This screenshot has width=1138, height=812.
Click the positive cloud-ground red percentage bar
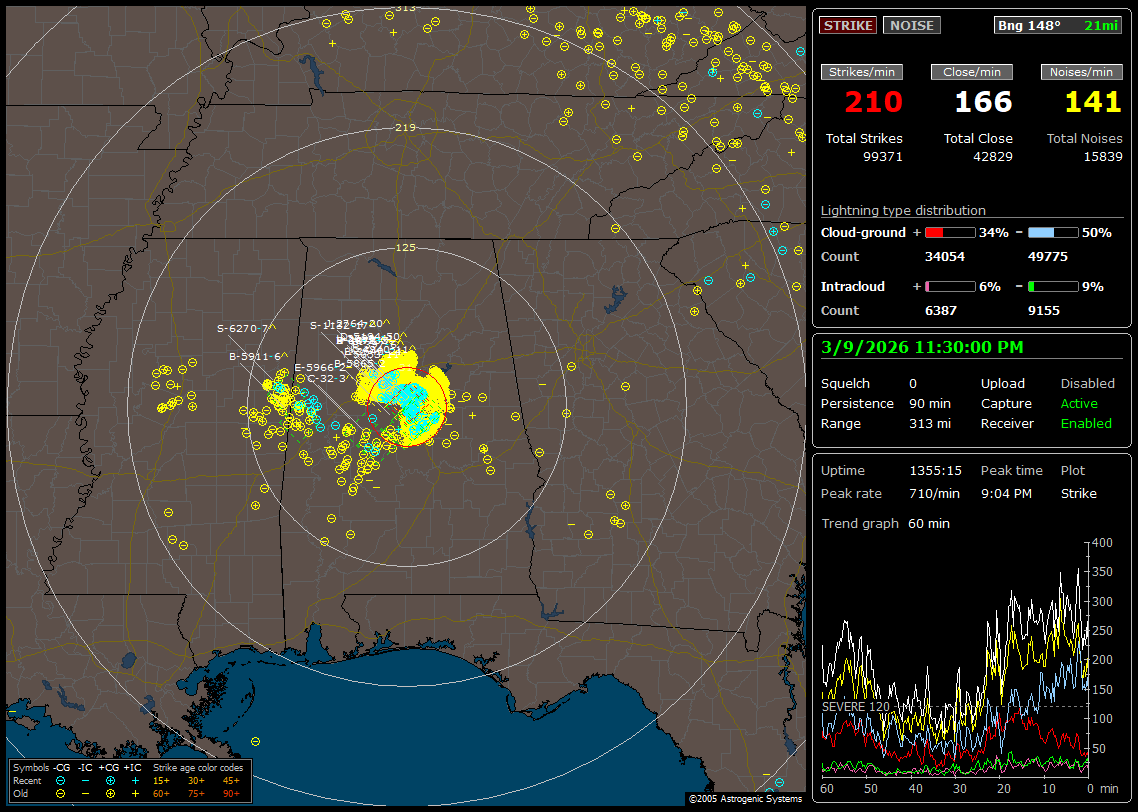click(949, 232)
